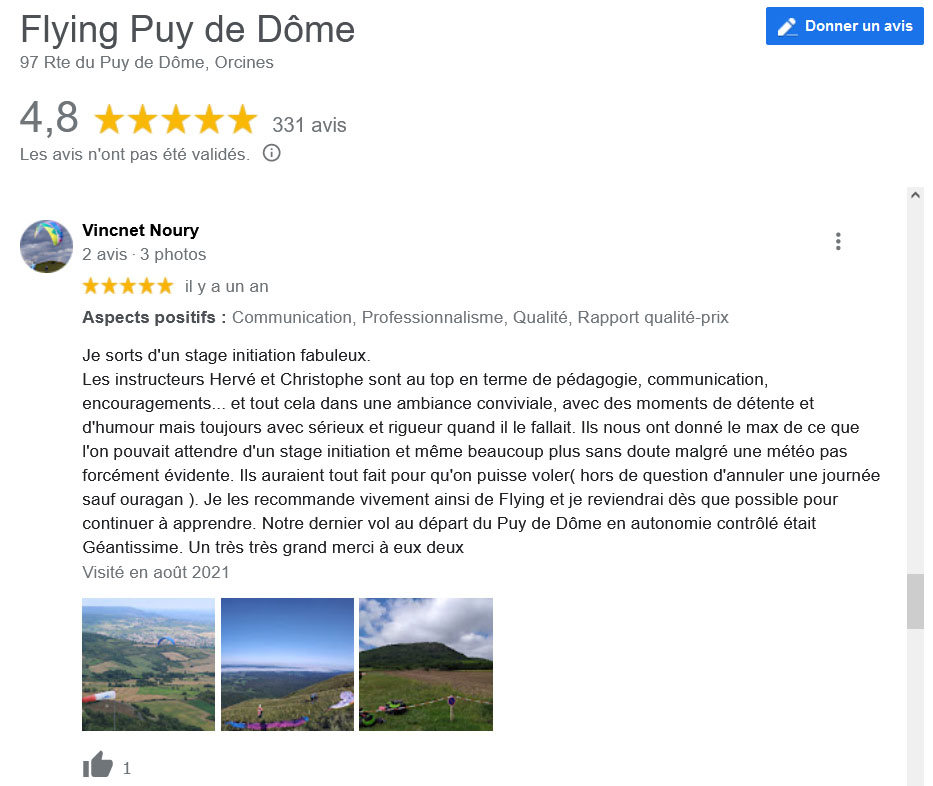The width and height of the screenshot is (933, 786).
Task: Click the Donner un avis button
Action: click(844, 26)
